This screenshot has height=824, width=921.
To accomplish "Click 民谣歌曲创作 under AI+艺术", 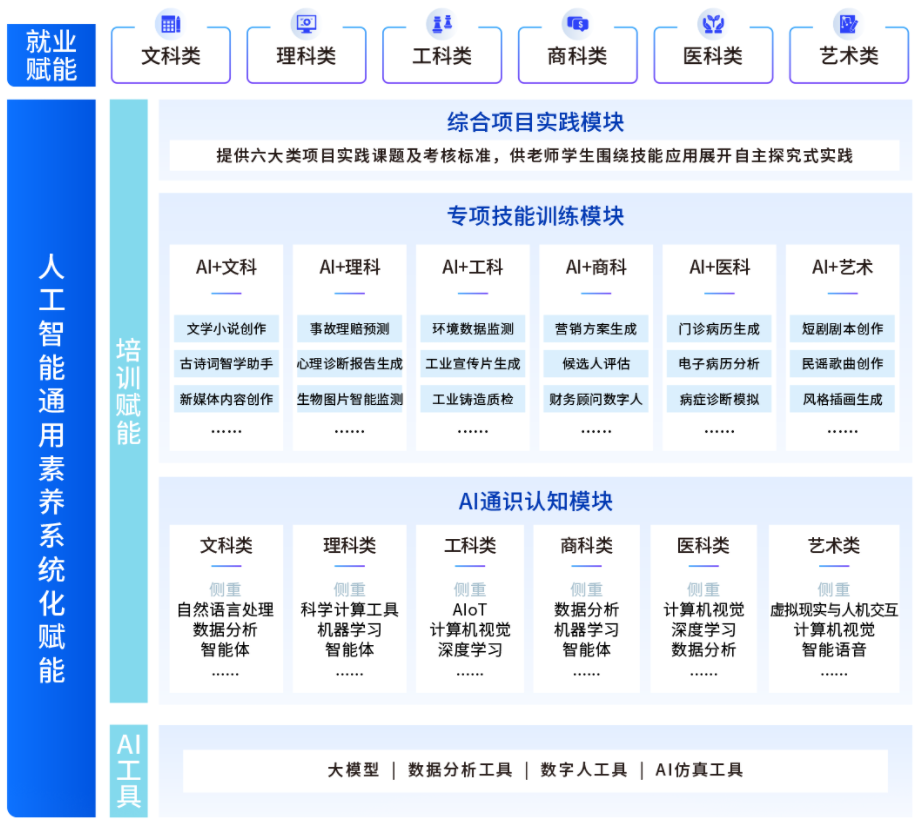I will pyautogui.click(x=842, y=364).
